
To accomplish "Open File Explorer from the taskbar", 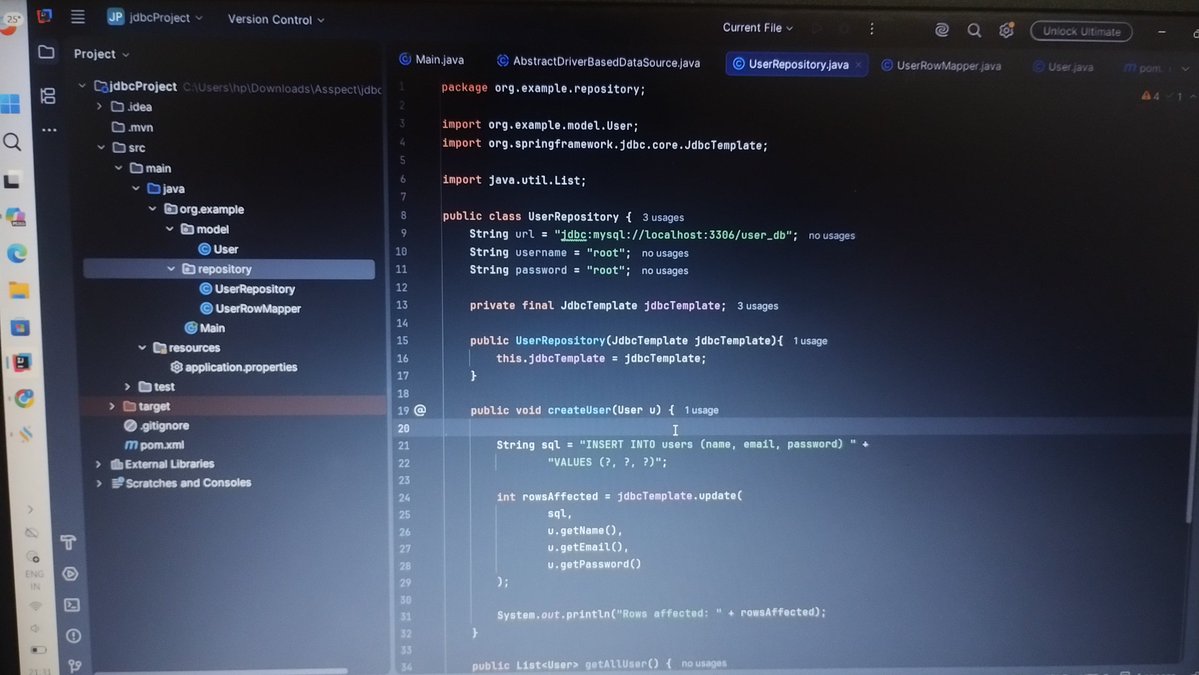I will 18,290.
